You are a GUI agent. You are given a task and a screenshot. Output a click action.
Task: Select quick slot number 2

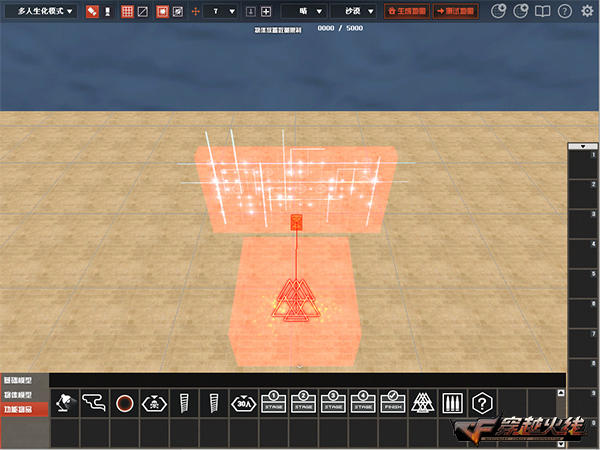(583, 194)
